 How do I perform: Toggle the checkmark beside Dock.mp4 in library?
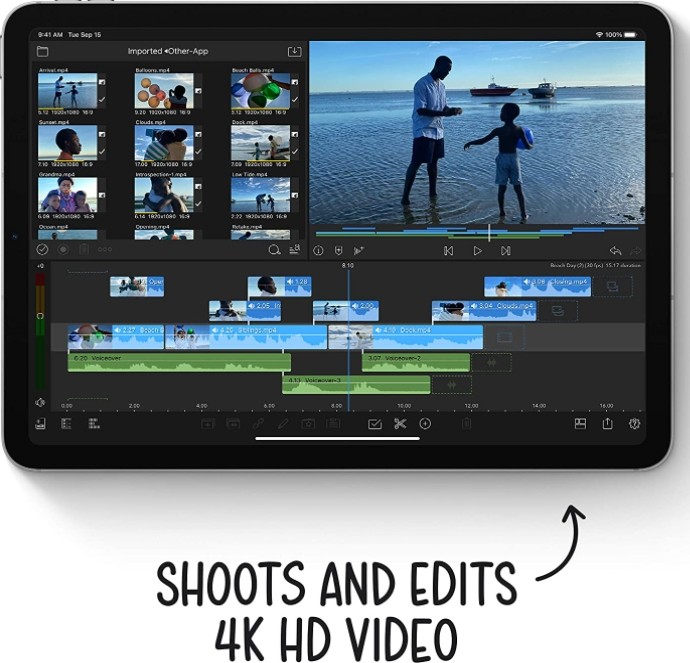pyautogui.click(x=295, y=151)
